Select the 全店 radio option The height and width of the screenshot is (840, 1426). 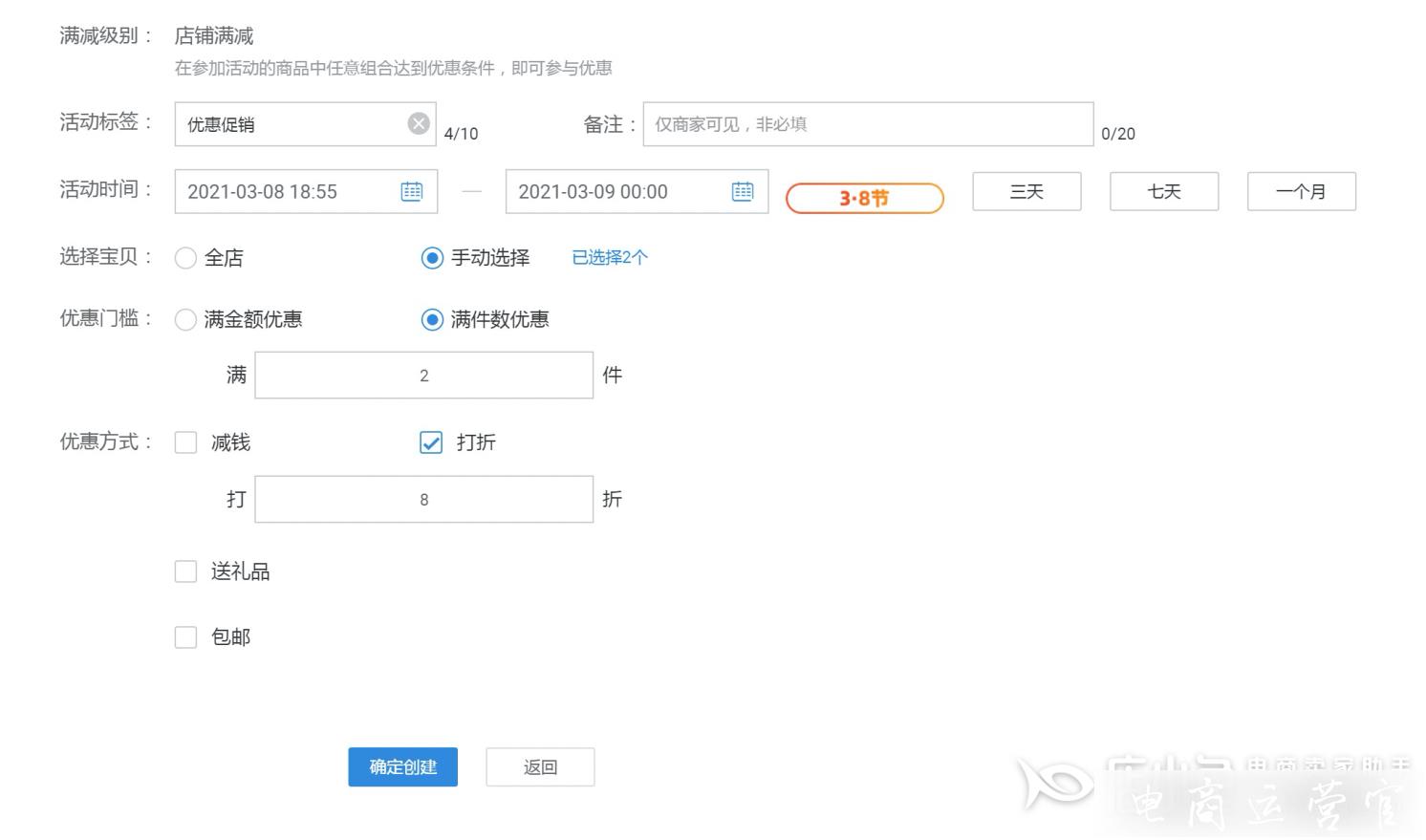tap(185, 258)
